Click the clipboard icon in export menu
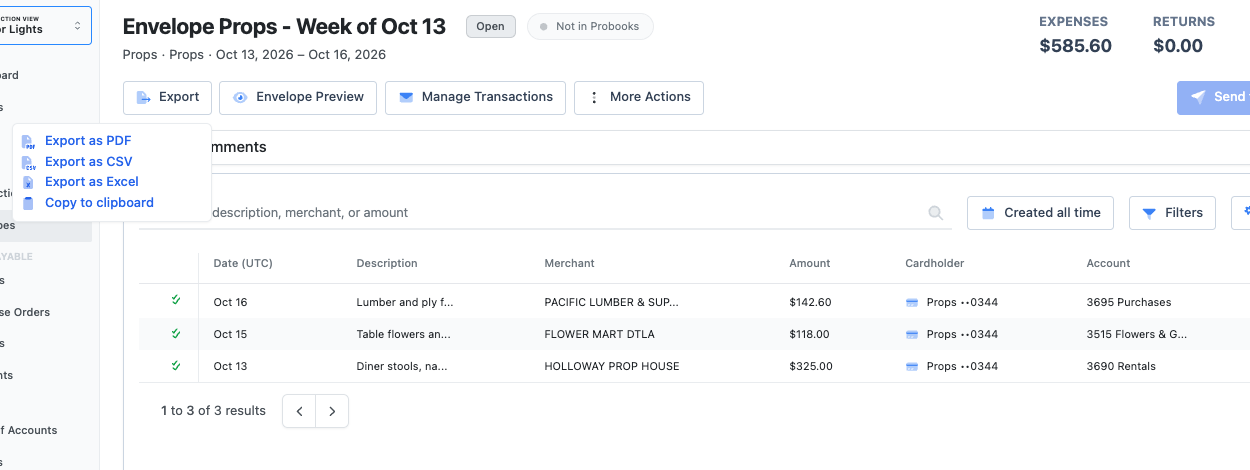Image resolution: width=1250 pixels, height=470 pixels. tap(28, 203)
